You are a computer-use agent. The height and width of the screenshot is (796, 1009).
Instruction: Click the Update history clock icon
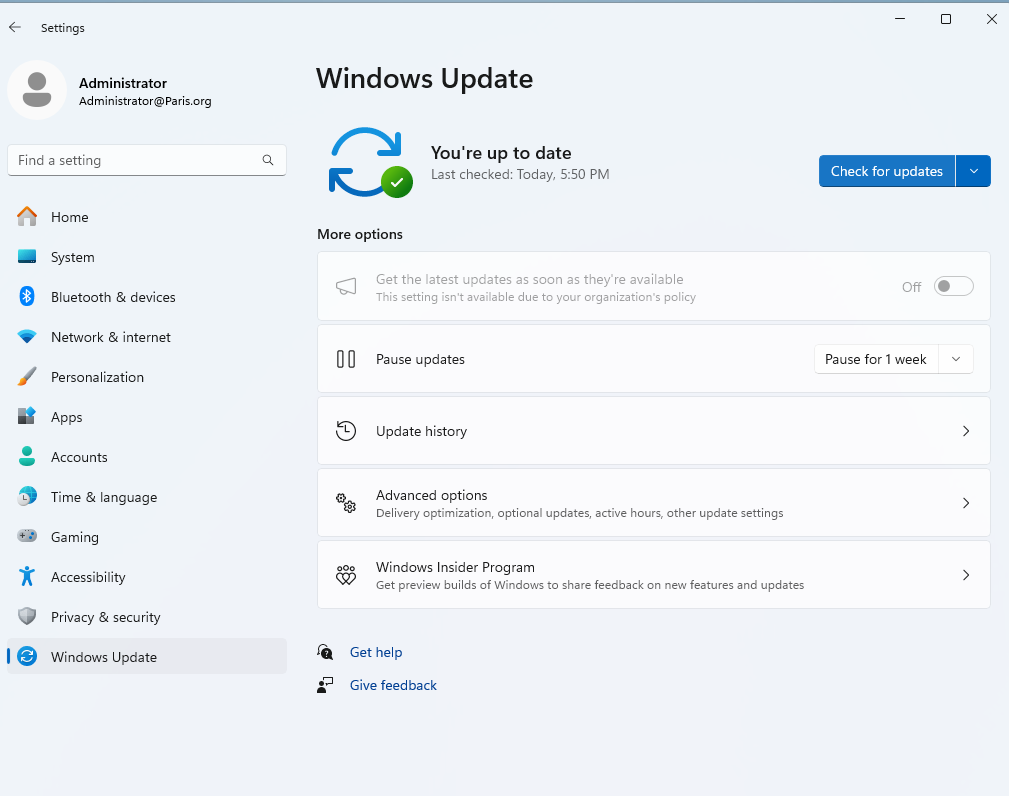point(346,430)
